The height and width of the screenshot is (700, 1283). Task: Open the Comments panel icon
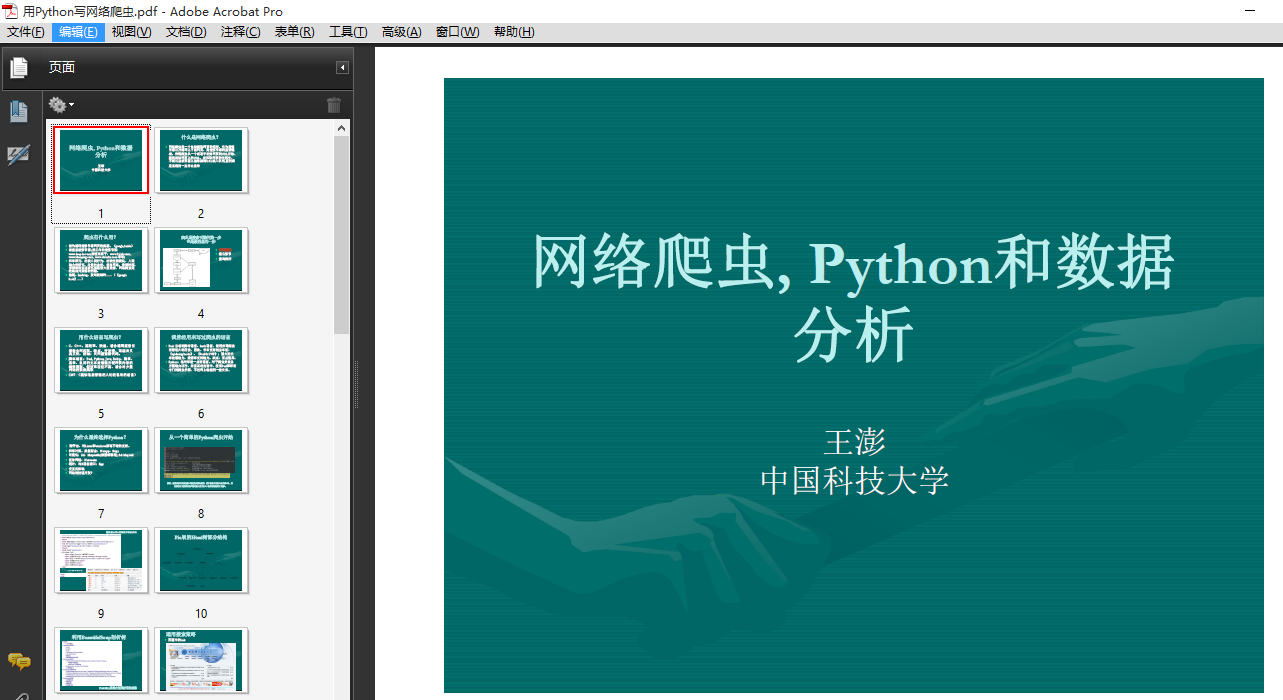[x=19, y=661]
